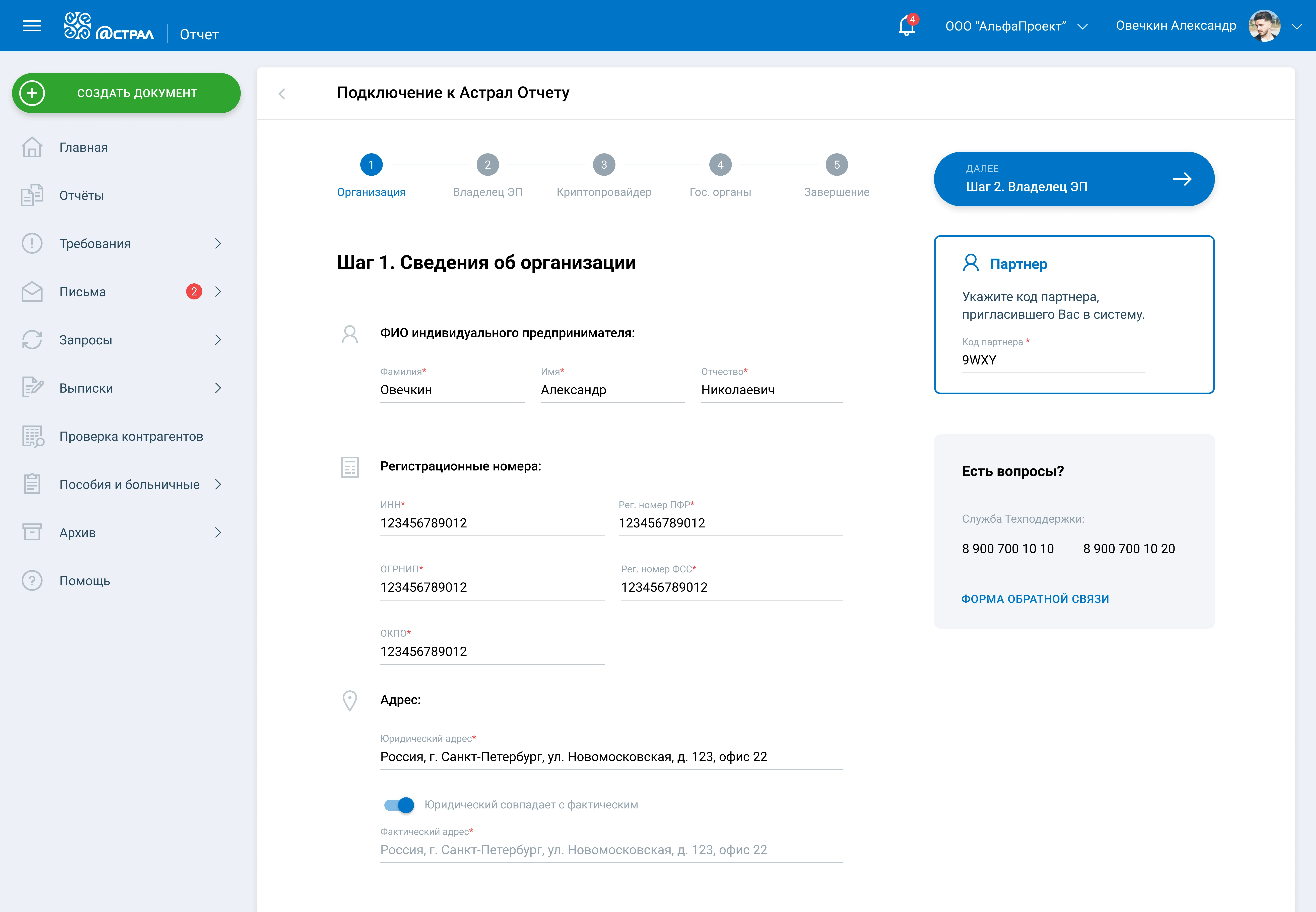Screen dimensions: 1316x912
Task: Click the Письма envelope icon
Action: [x=32, y=292]
